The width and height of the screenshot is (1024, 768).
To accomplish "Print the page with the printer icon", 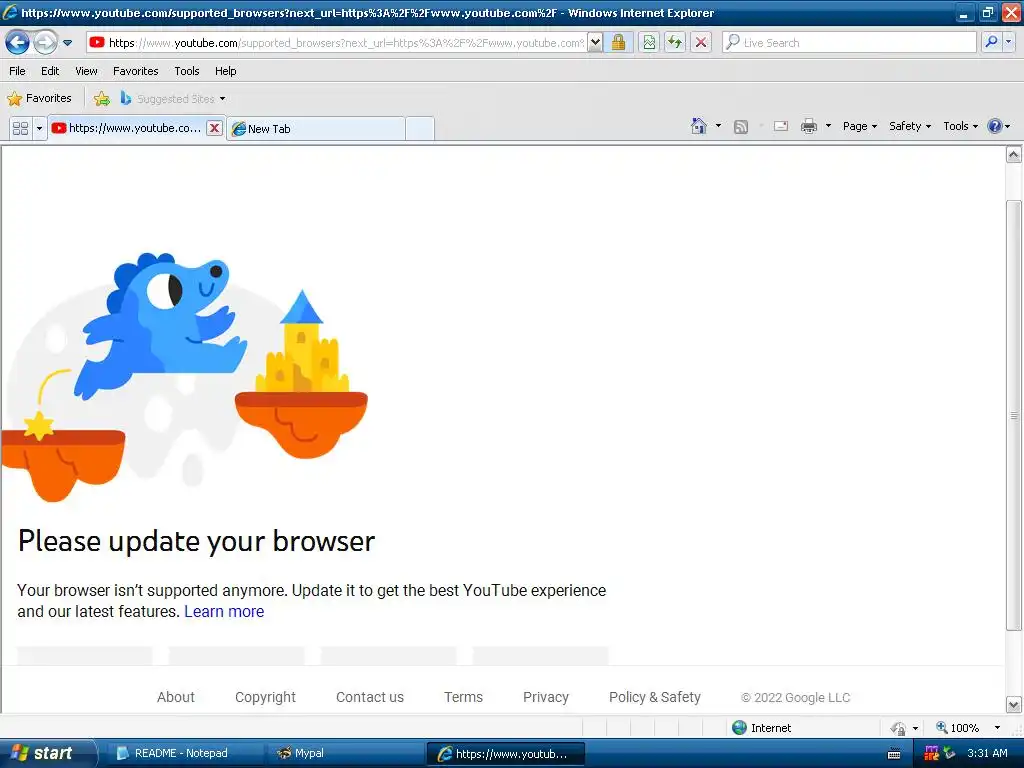I will coord(808,126).
